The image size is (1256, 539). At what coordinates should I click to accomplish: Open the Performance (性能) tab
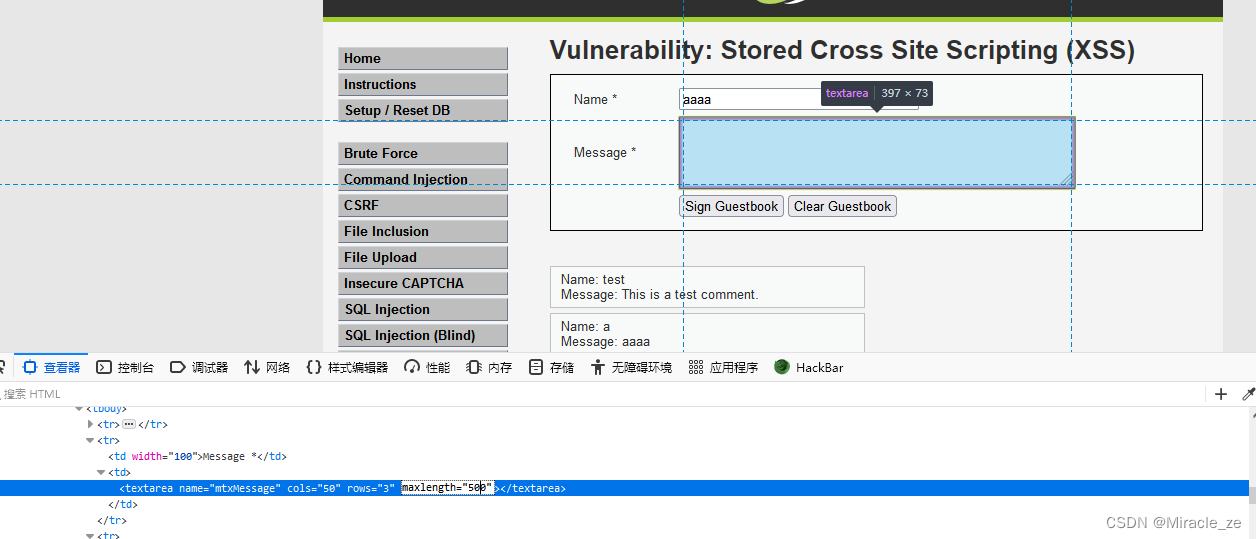coord(427,367)
